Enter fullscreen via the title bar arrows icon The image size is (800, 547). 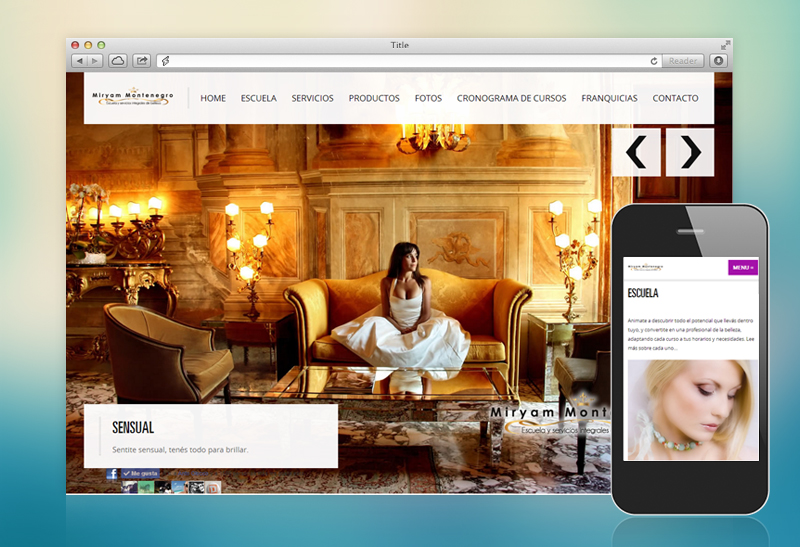[725, 45]
